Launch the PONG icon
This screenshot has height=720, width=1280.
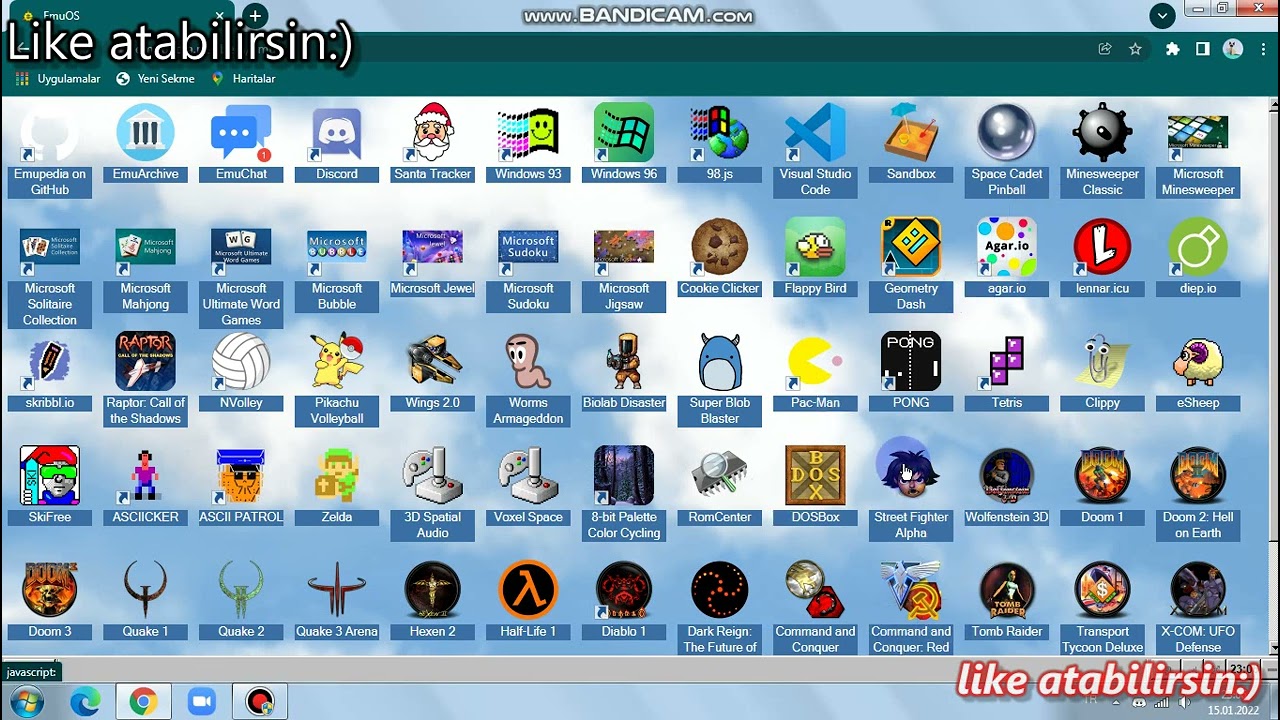pyautogui.click(x=911, y=361)
